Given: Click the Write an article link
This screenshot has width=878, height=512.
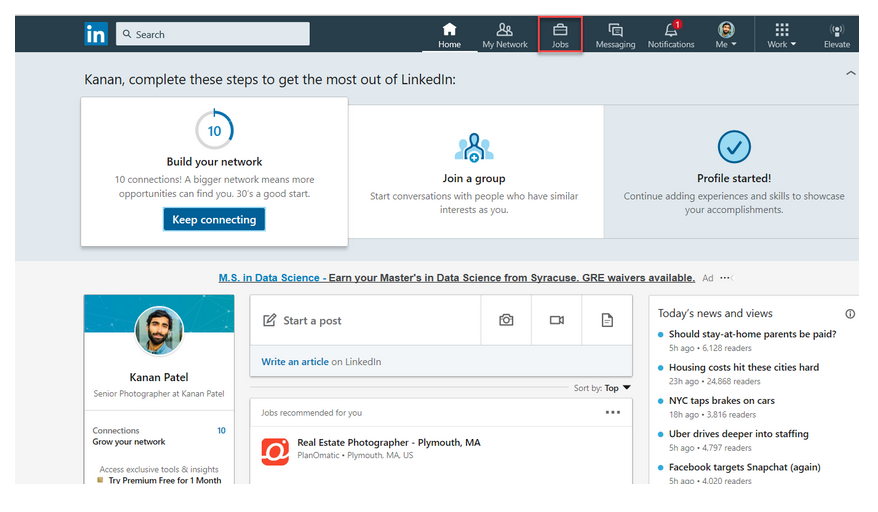Looking at the screenshot, I should (295, 362).
